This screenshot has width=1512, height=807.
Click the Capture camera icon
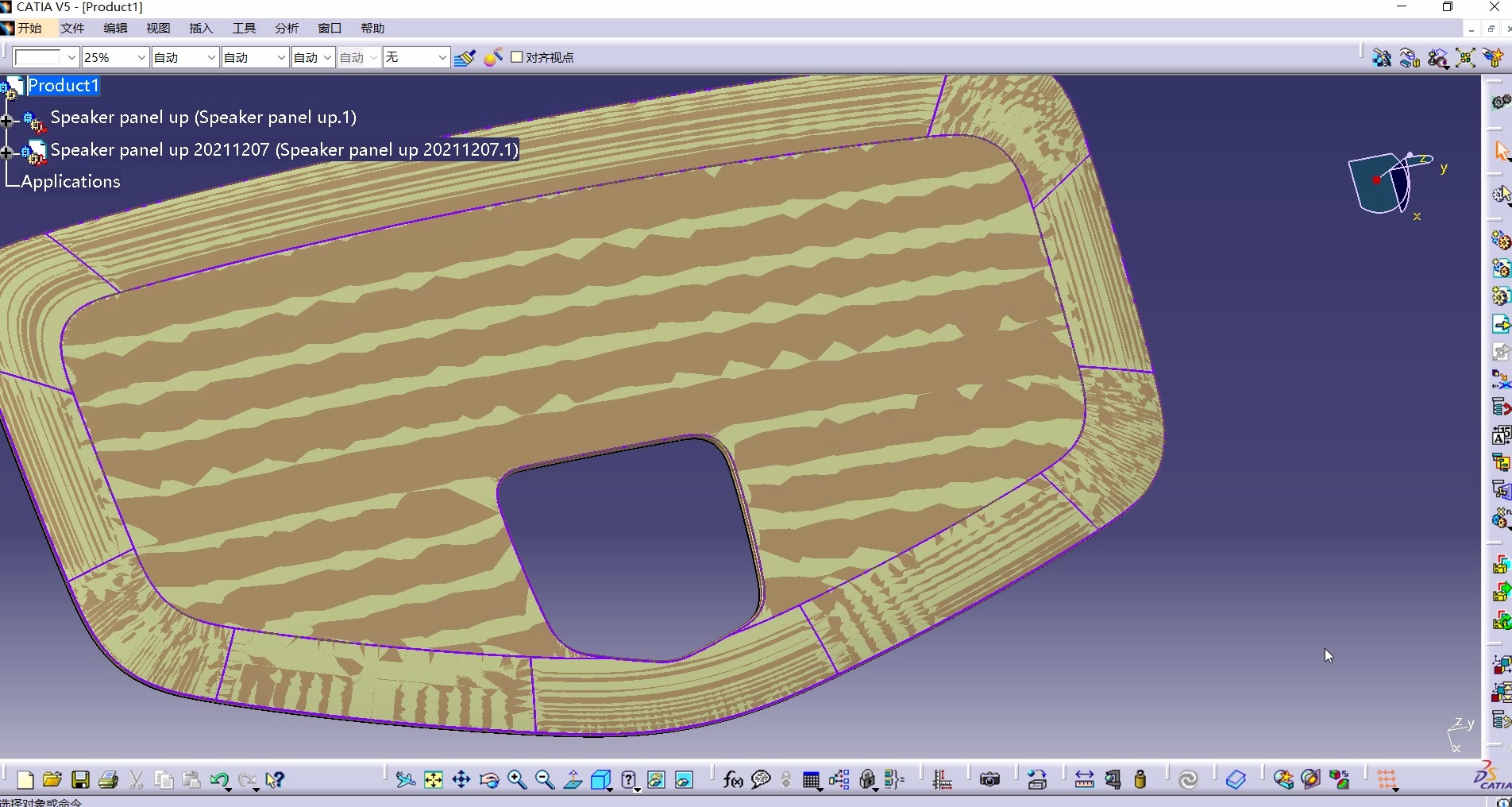click(989, 780)
